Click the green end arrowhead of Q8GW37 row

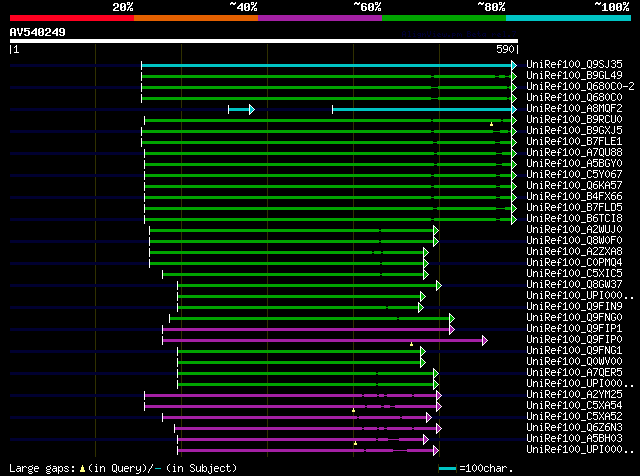[x=439, y=285]
